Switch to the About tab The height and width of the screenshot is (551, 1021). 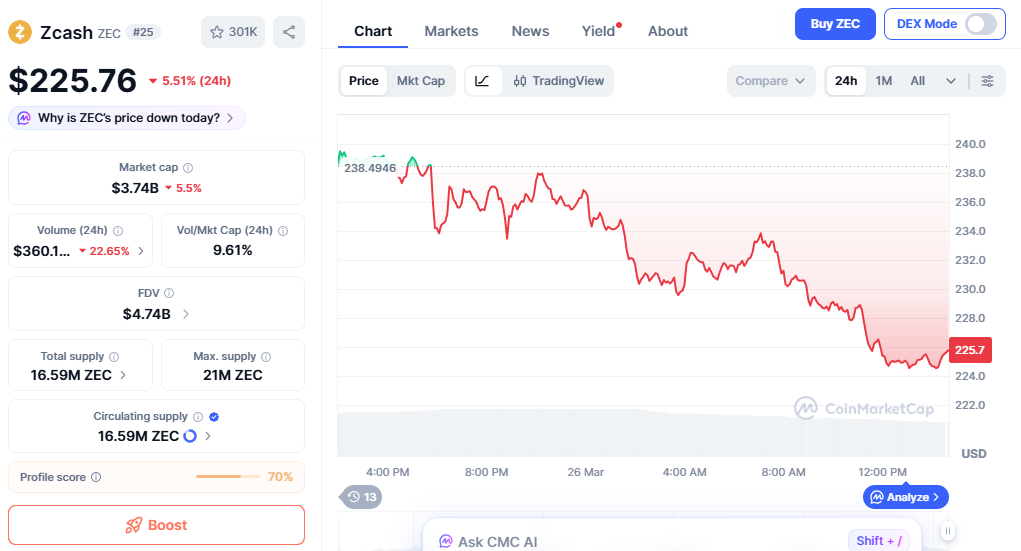click(x=668, y=31)
